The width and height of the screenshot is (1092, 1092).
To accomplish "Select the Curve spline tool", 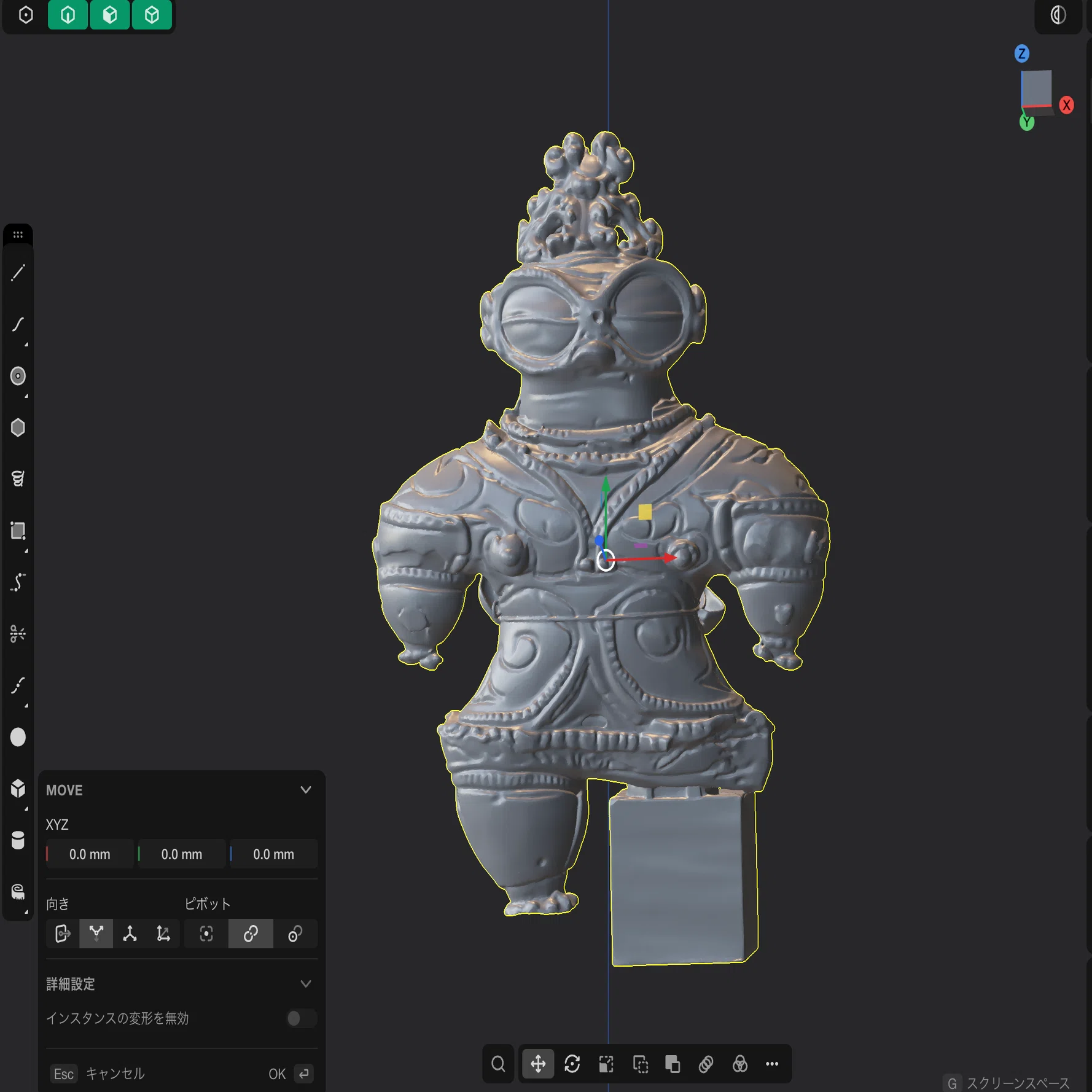I will [18, 324].
